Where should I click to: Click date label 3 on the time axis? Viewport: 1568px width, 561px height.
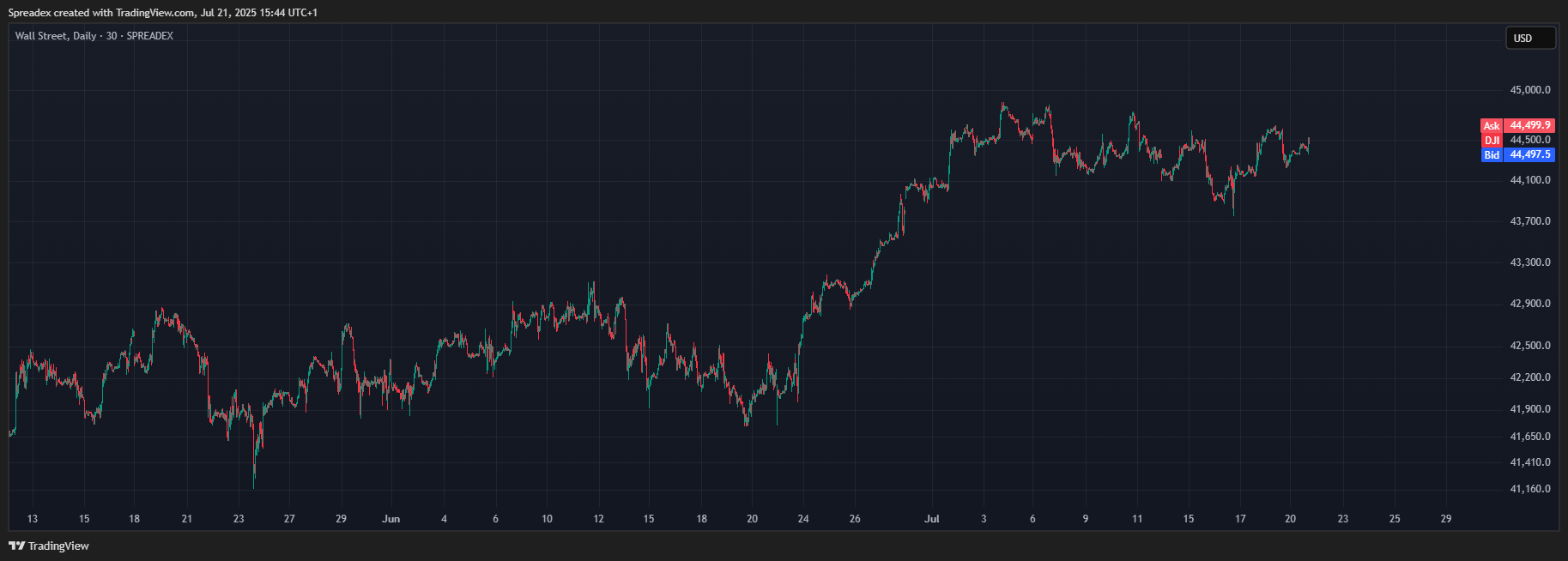coord(984,519)
